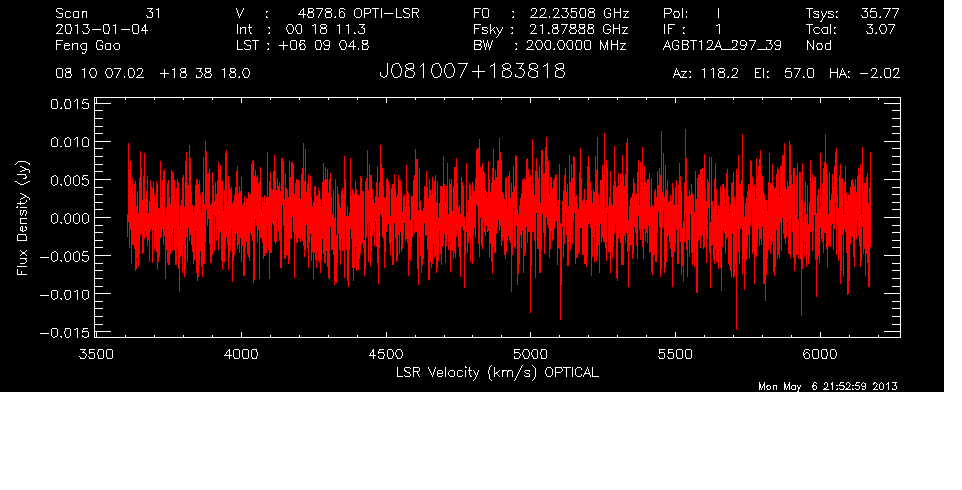Click the polarization value I
962x490 pixels.
tap(718, 13)
